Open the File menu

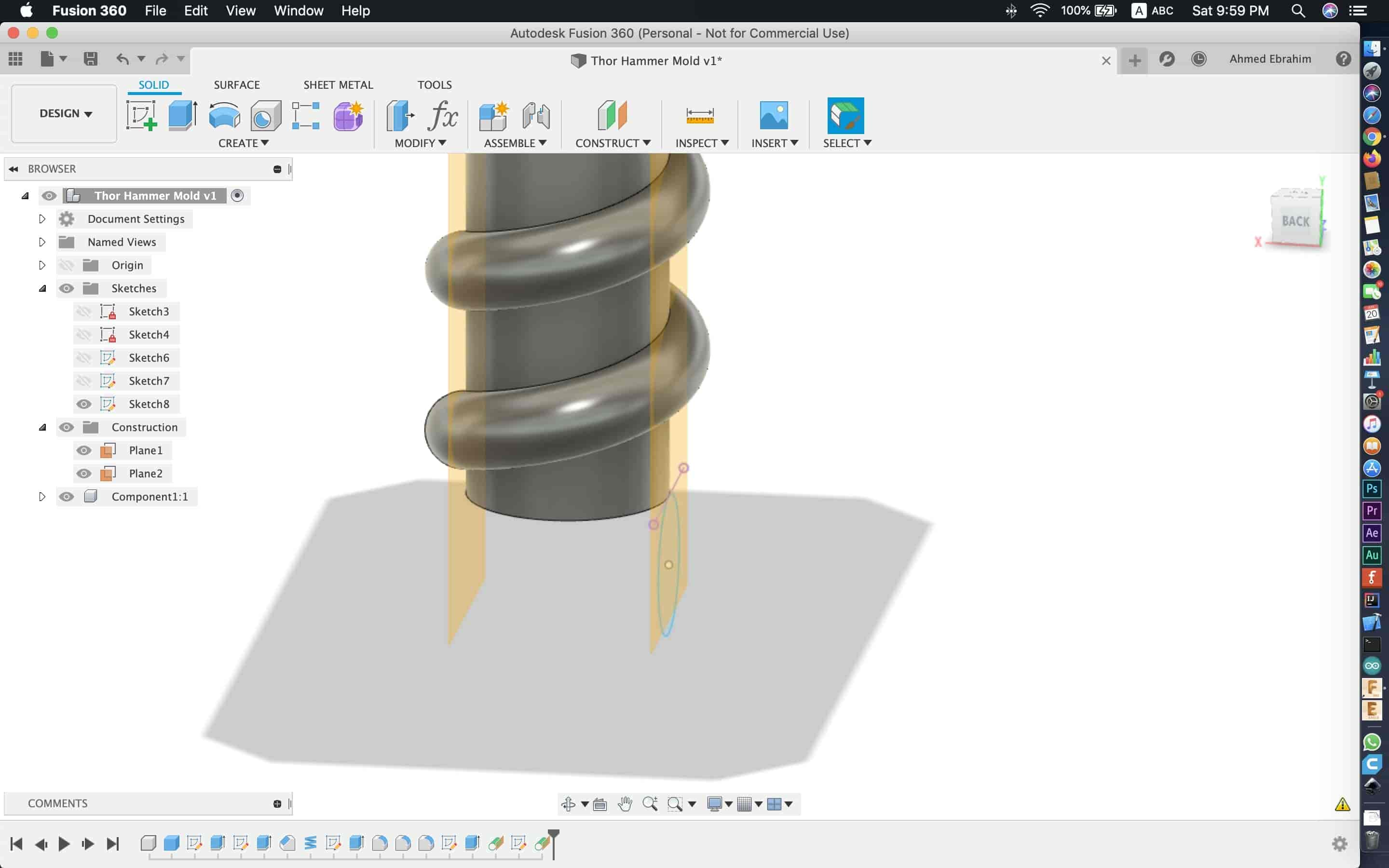point(155,11)
